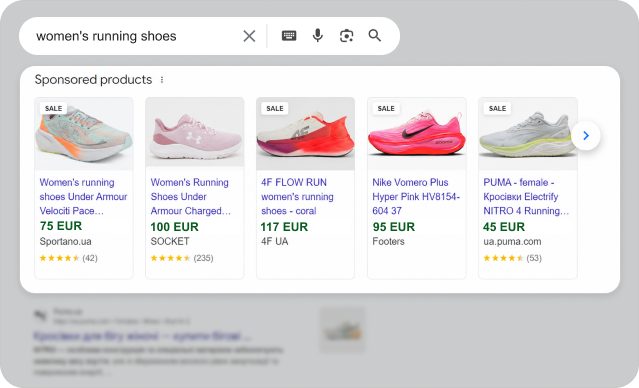Open the Under Armour Velociti Pace shoe image

(84, 134)
